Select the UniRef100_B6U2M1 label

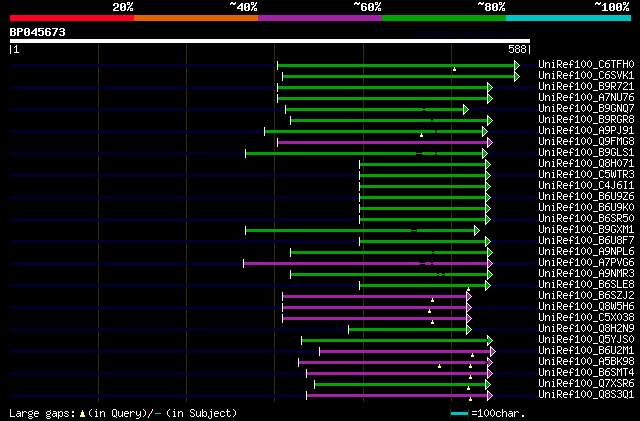pyautogui.click(x=586, y=351)
